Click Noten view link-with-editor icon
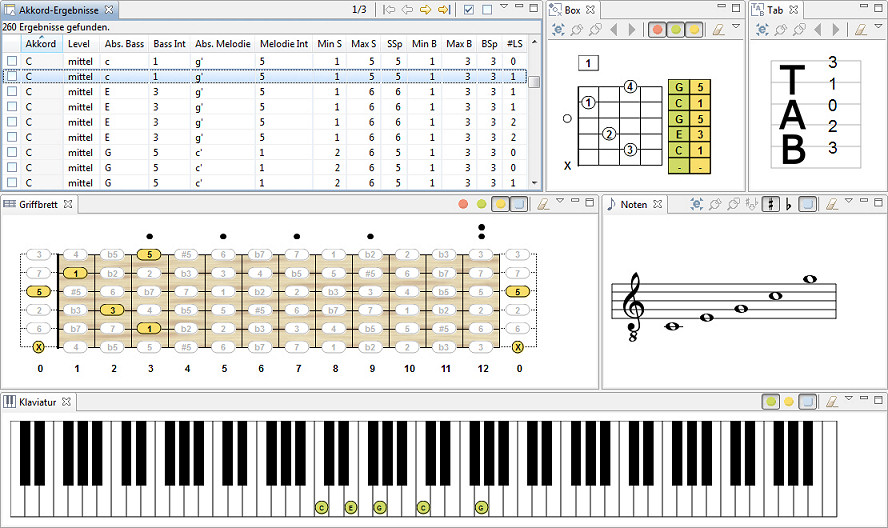Viewport: 888px width, 528px height. [697, 204]
